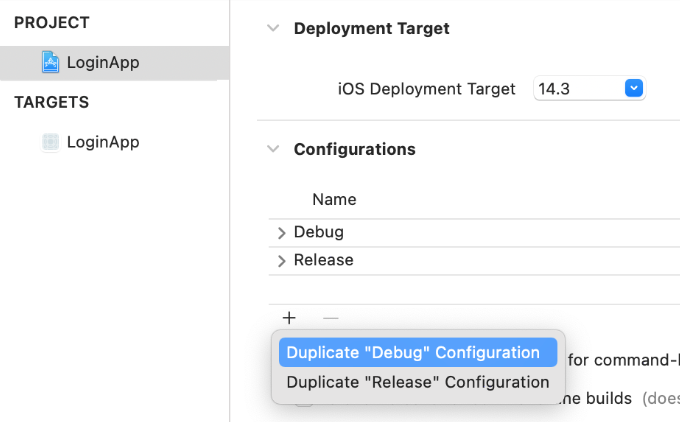The image size is (680, 422).
Task: Open iOS Deployment Target dropdown arrow
Action: (x=633, y=89)
